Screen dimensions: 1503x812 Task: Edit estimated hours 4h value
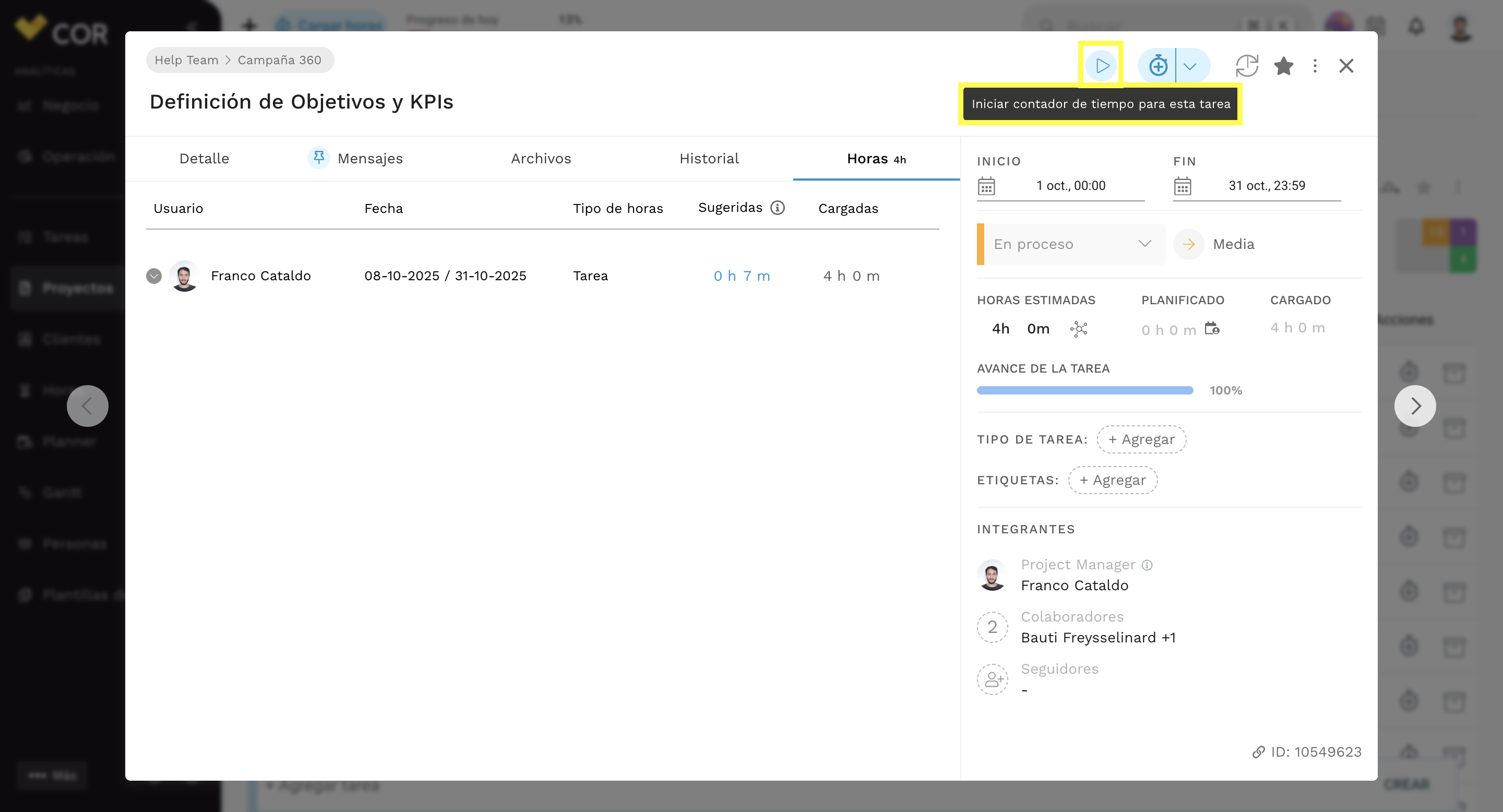(x=1000, y=328)
